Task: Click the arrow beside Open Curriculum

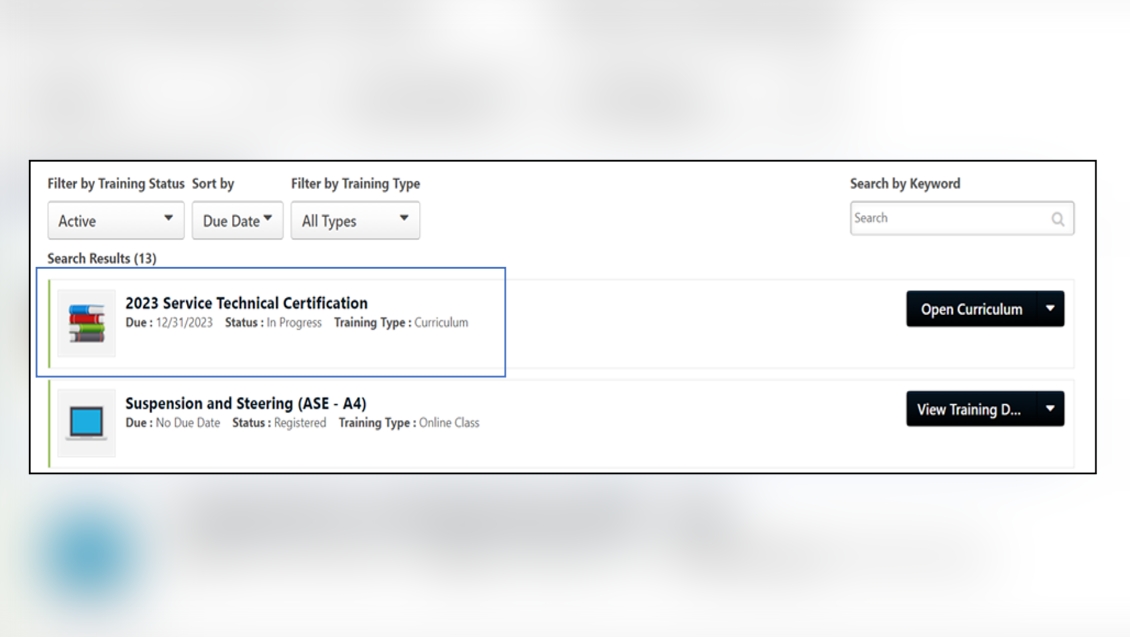Action: click(x=1050, y=309)
